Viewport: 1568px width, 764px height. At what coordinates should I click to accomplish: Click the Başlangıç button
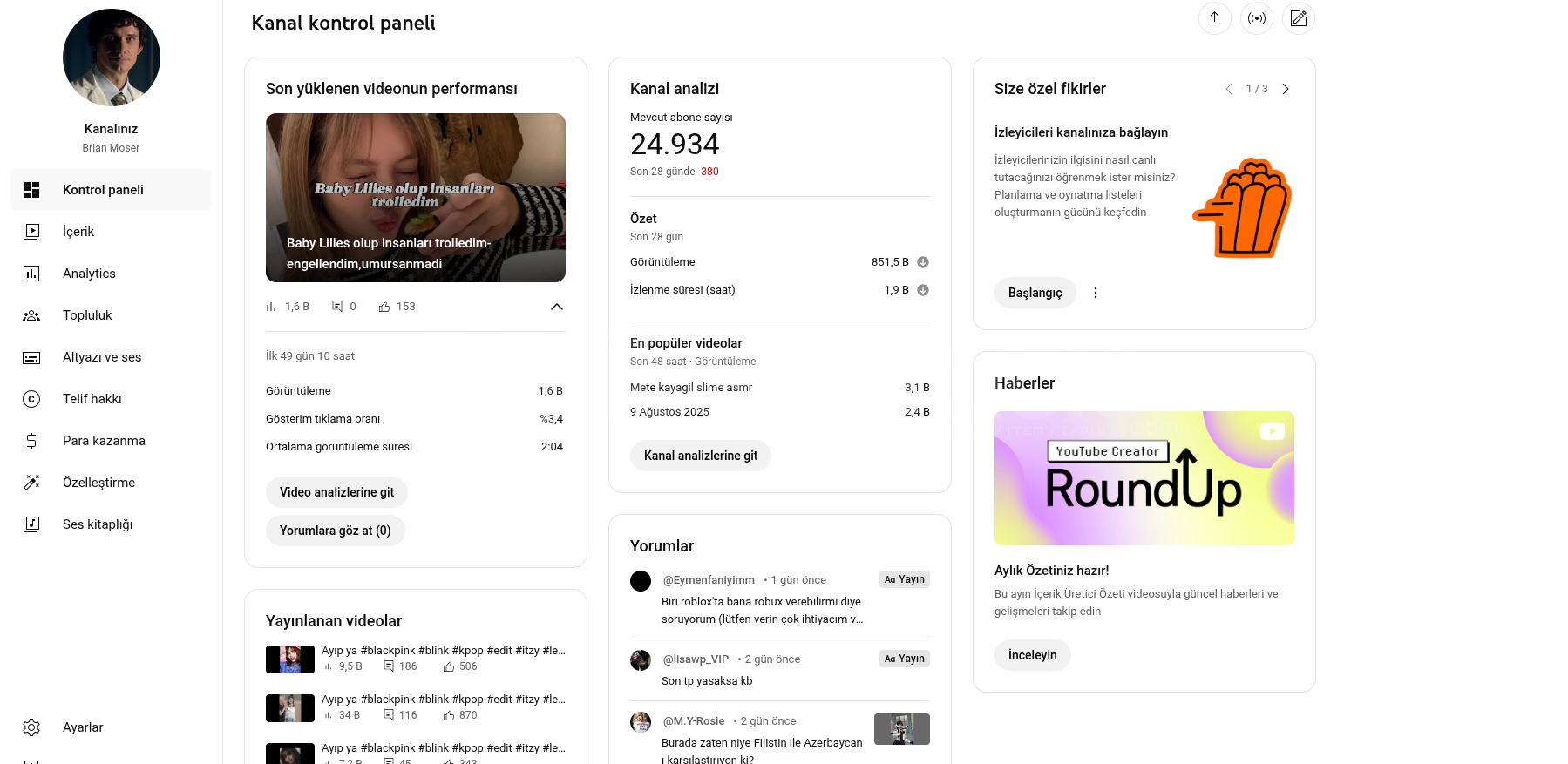pyautogui.click(x=1035, y=293)
